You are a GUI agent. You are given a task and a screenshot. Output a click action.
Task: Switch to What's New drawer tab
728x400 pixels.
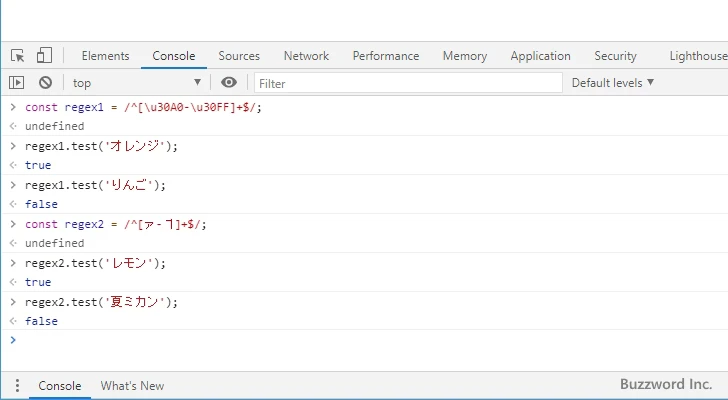(x=132, y=386)
